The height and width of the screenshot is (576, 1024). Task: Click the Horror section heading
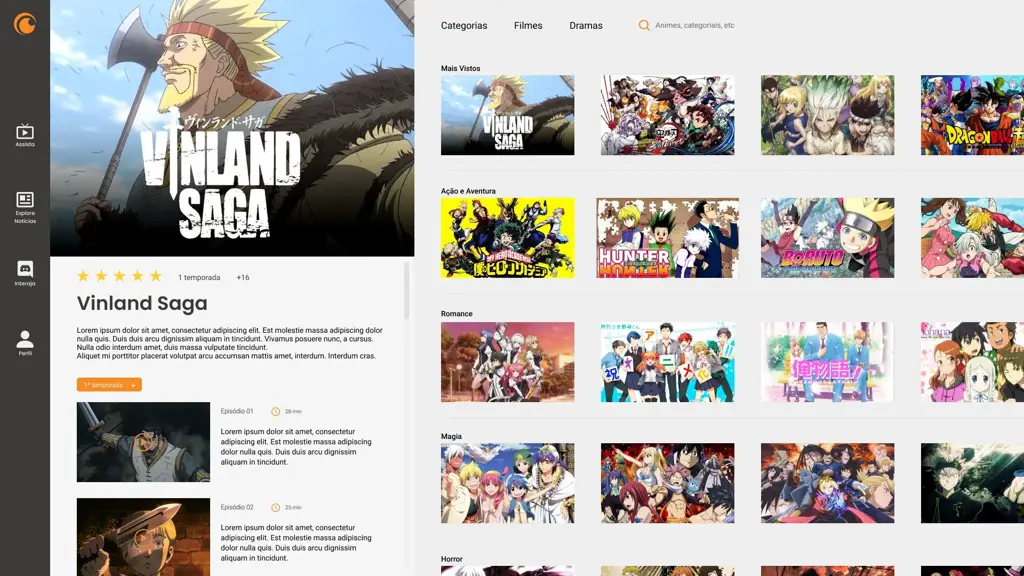point(452,559)
